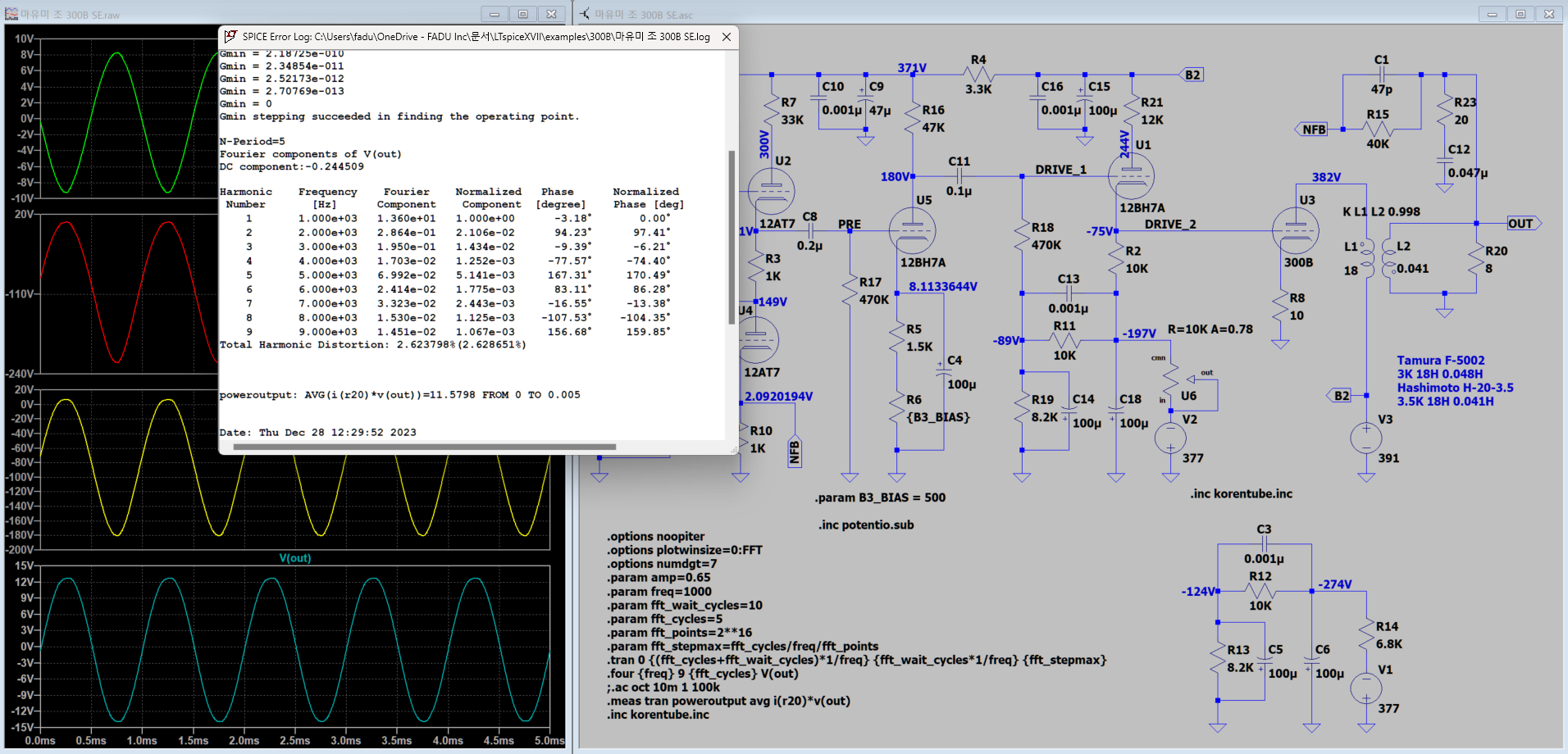The width and height of the screenshot is (1568, 754).
Task: Select voltage source V1 symbol
Action: click(x=1366, y=688)
